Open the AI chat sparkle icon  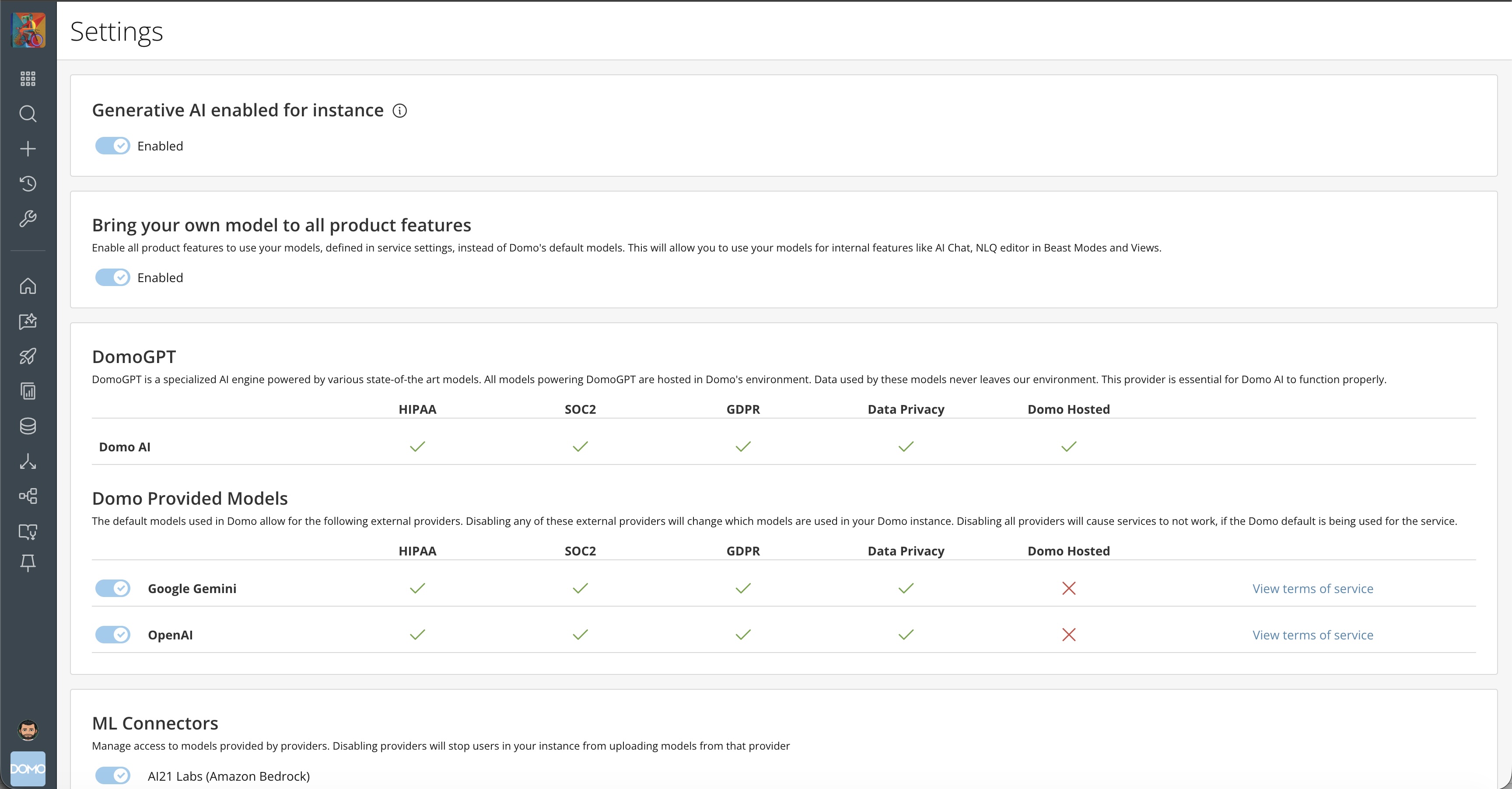pos(28,321)
